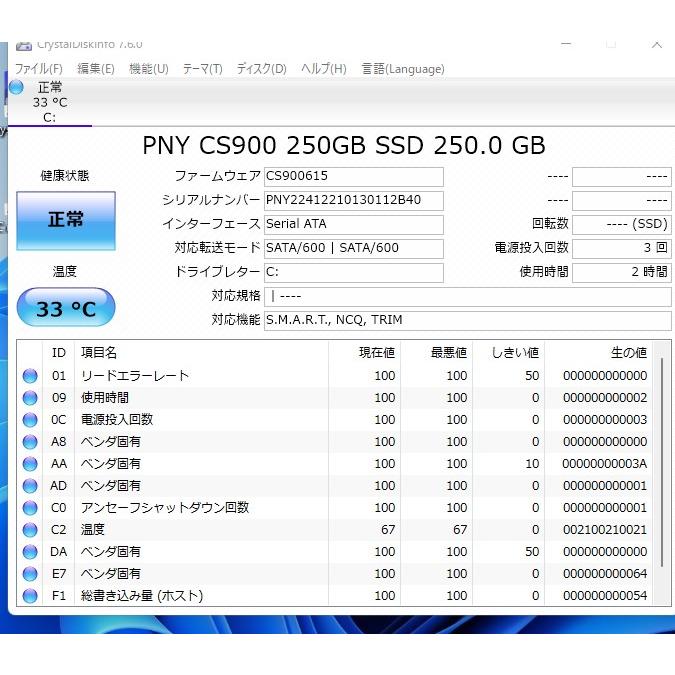Click the SATA/600 transfer mode field
This screenshot has width=675, height=675.
pyautogui.click(x=353, y=249)
